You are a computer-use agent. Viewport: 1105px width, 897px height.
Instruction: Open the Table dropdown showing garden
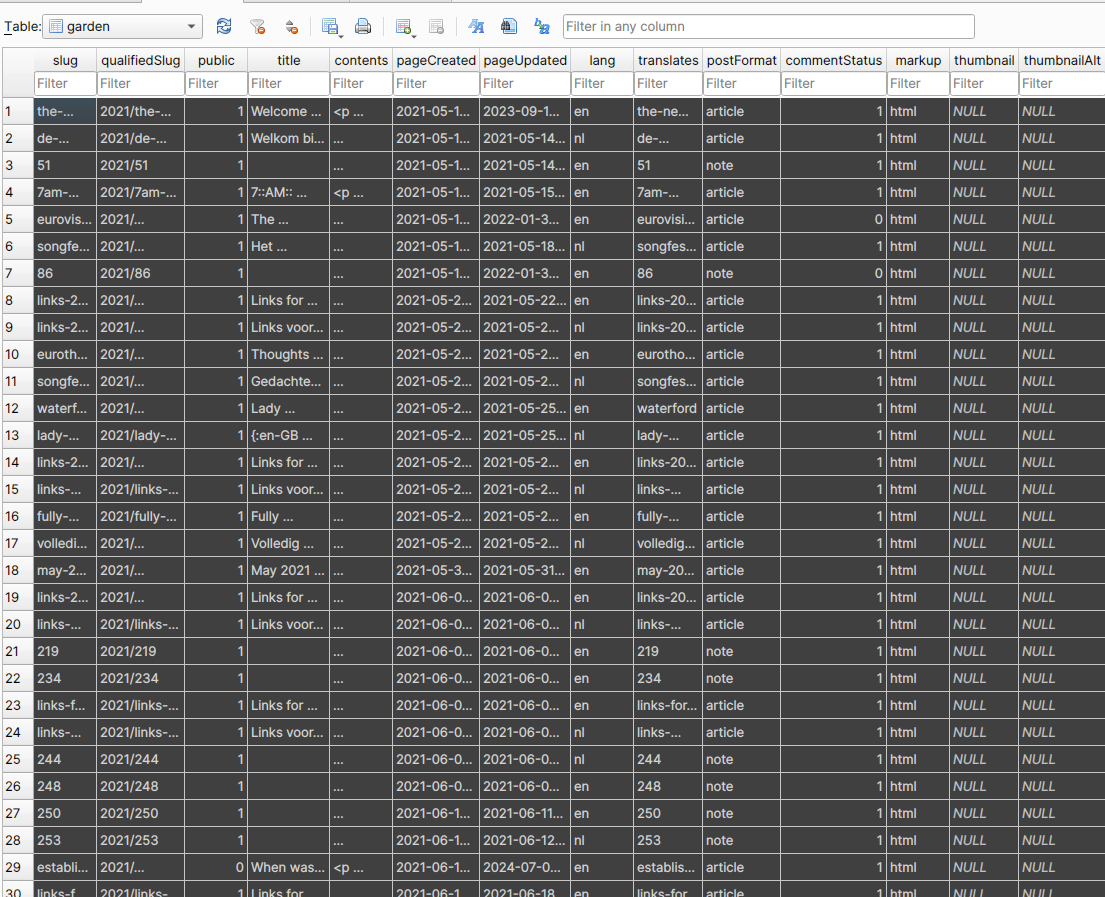click(120, 26)
